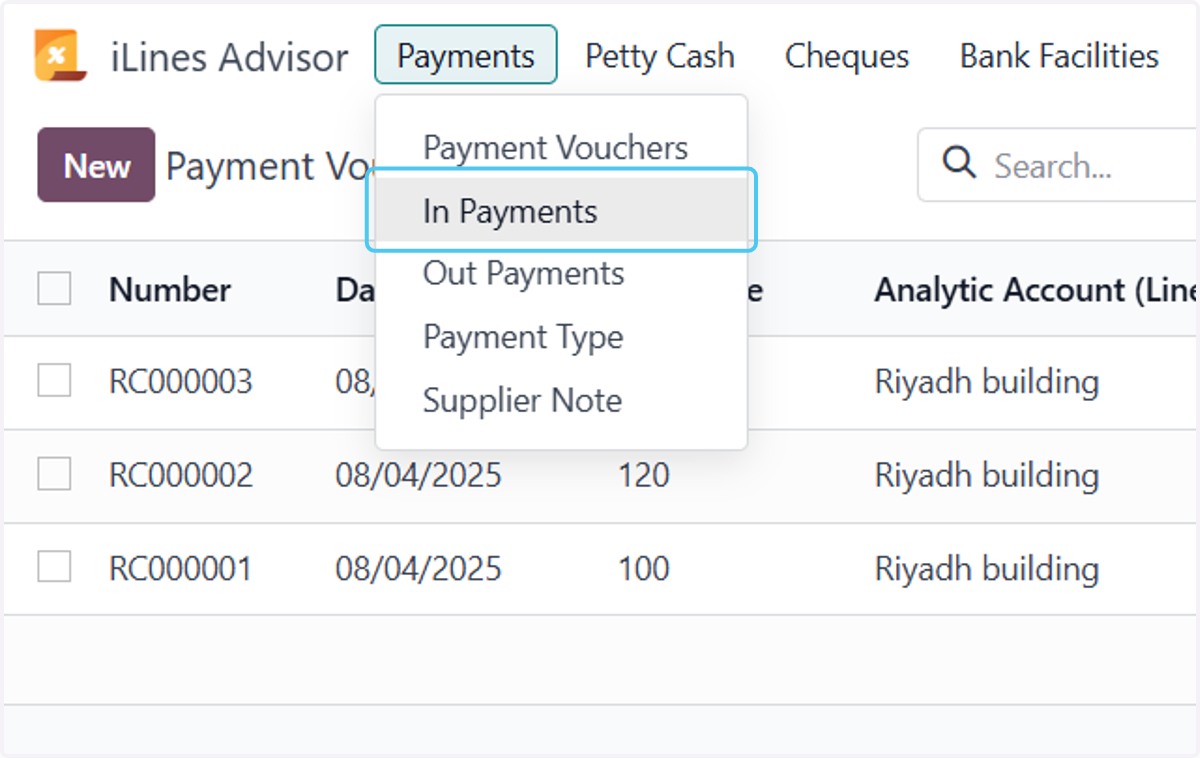The width and height of the screenshot is (1200, 758).
Task: Open voucher RC000003
Action: [181, 381]
